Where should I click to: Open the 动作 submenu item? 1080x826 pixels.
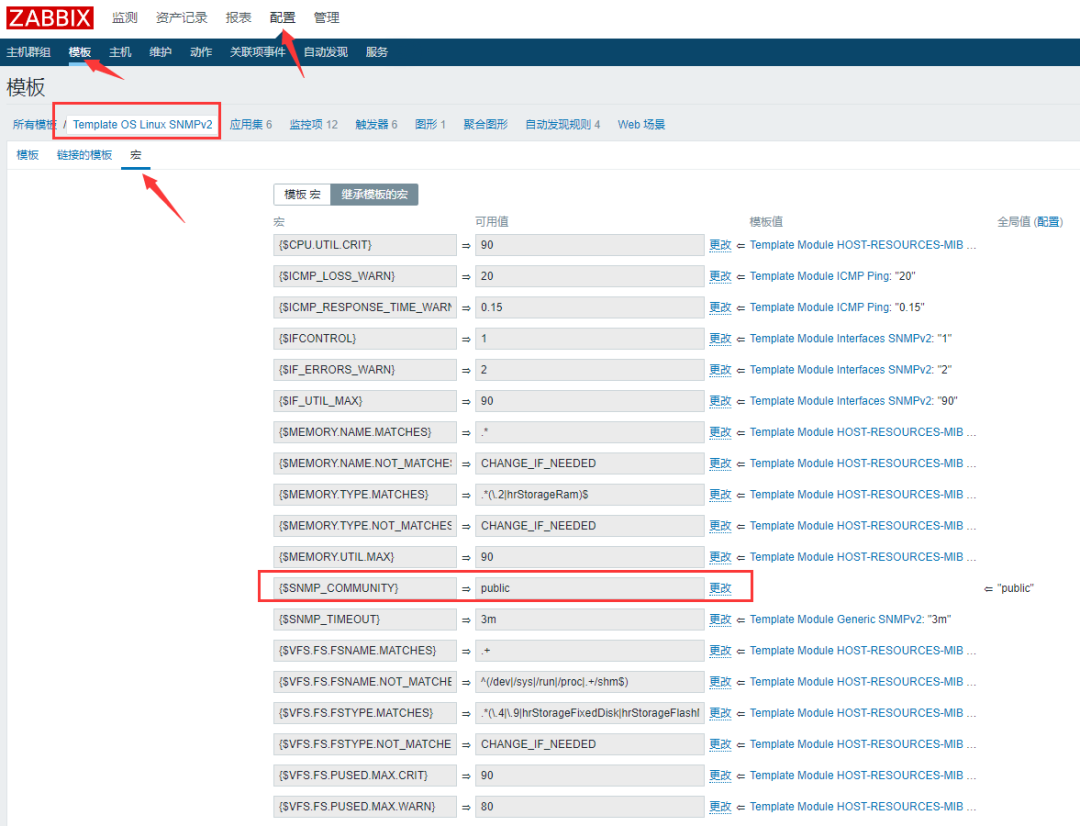201,52
